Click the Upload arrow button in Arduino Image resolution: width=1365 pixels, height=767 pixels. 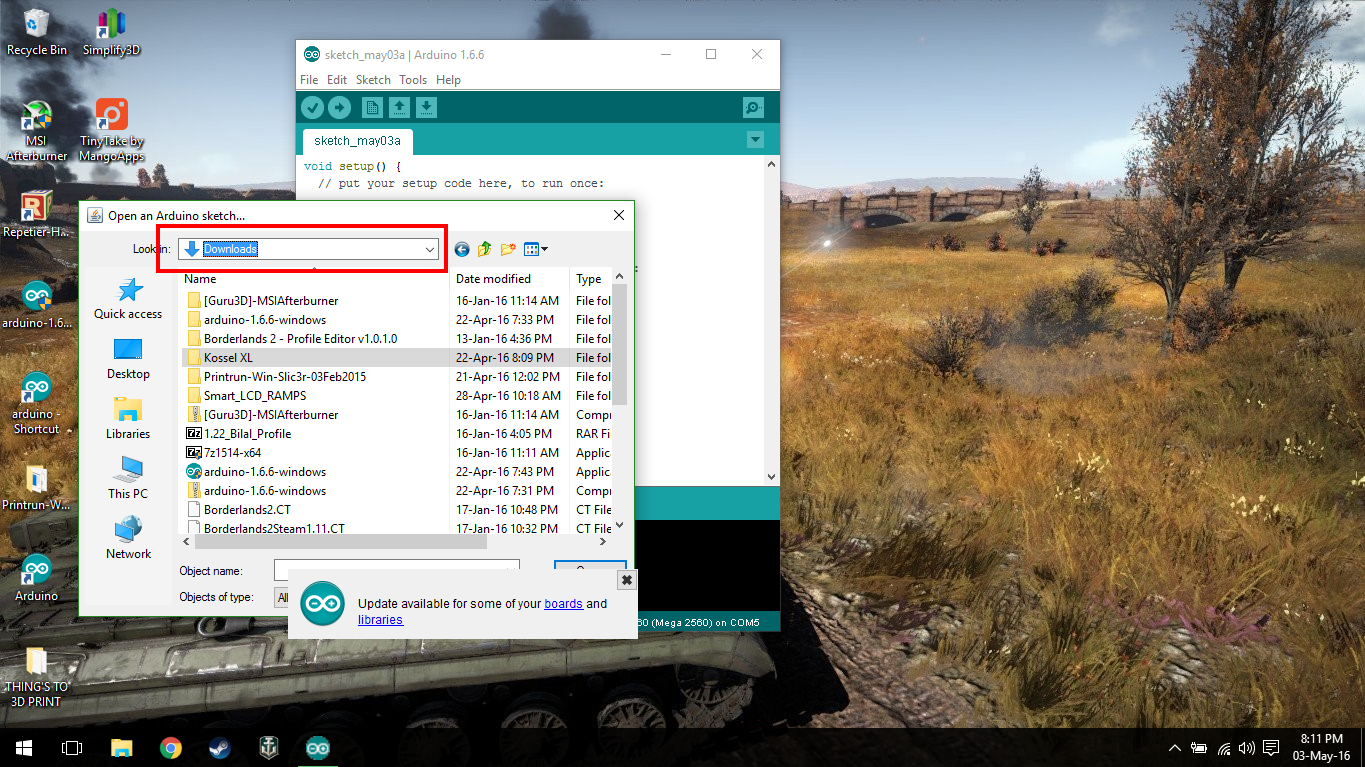click(340, 107)
